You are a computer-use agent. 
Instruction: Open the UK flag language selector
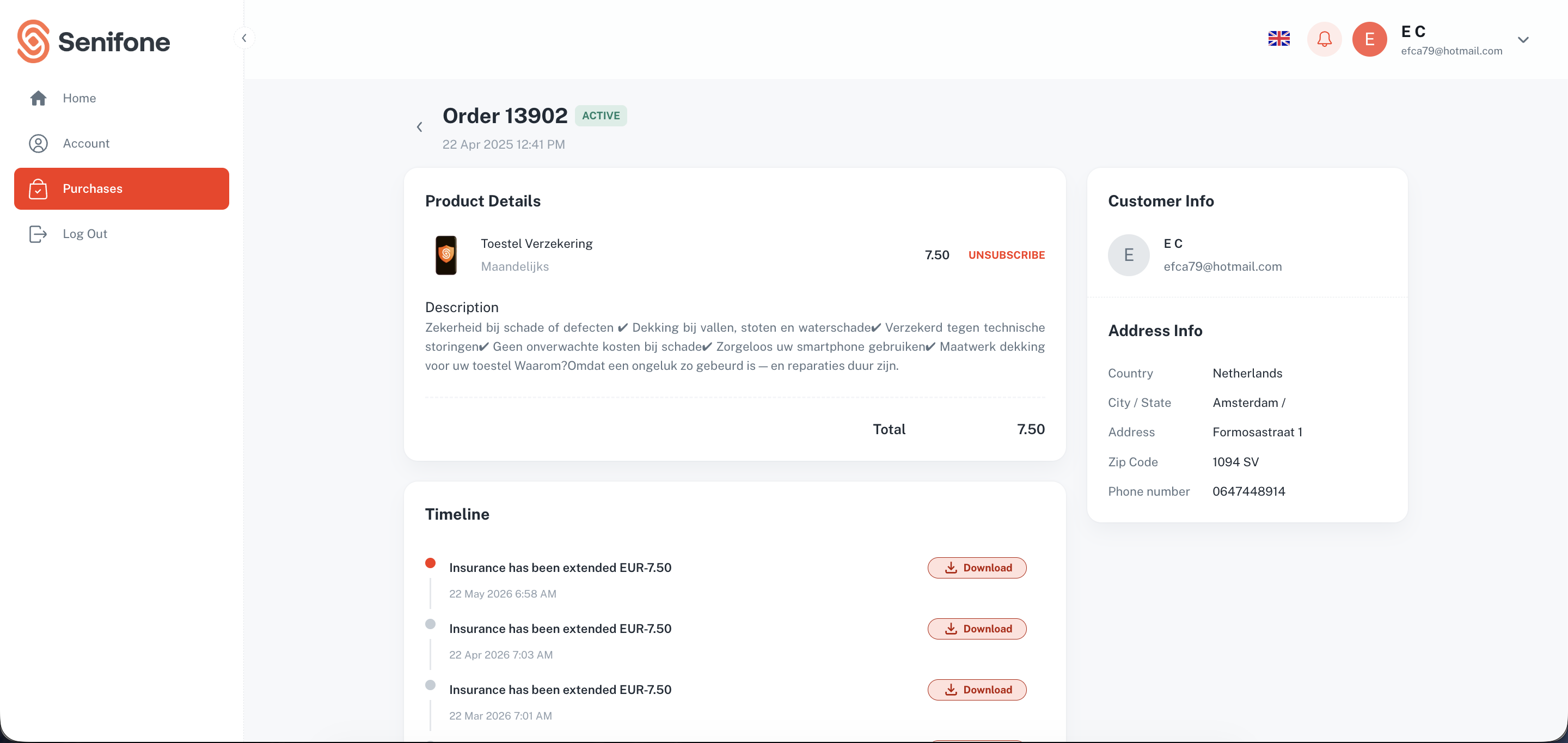pos(1279,39)
